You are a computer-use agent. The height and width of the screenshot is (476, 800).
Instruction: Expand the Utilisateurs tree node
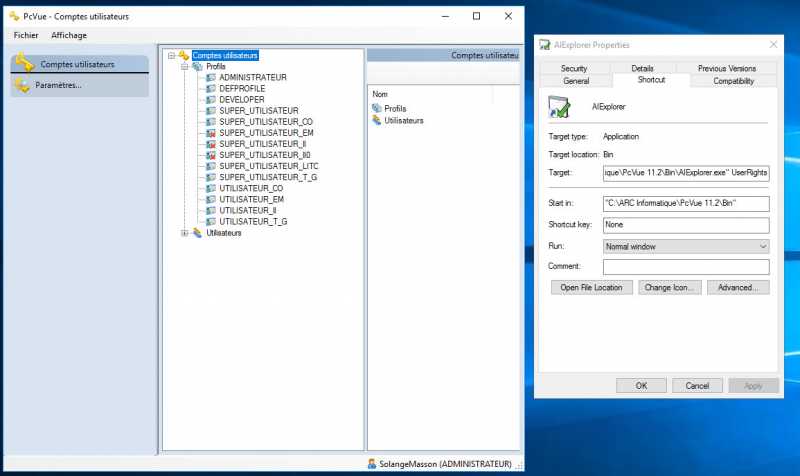click(185, 233)
